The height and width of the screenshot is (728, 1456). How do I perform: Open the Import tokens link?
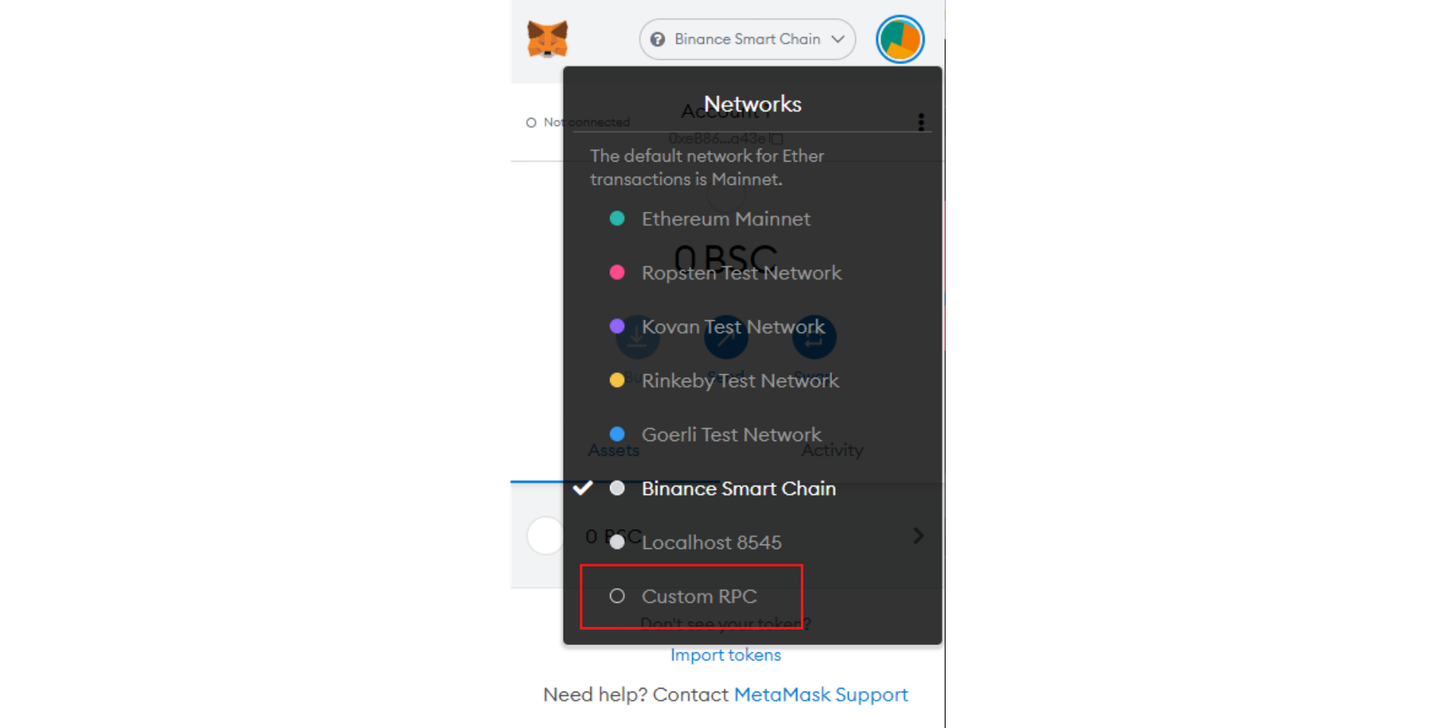[x=726, y=655]
